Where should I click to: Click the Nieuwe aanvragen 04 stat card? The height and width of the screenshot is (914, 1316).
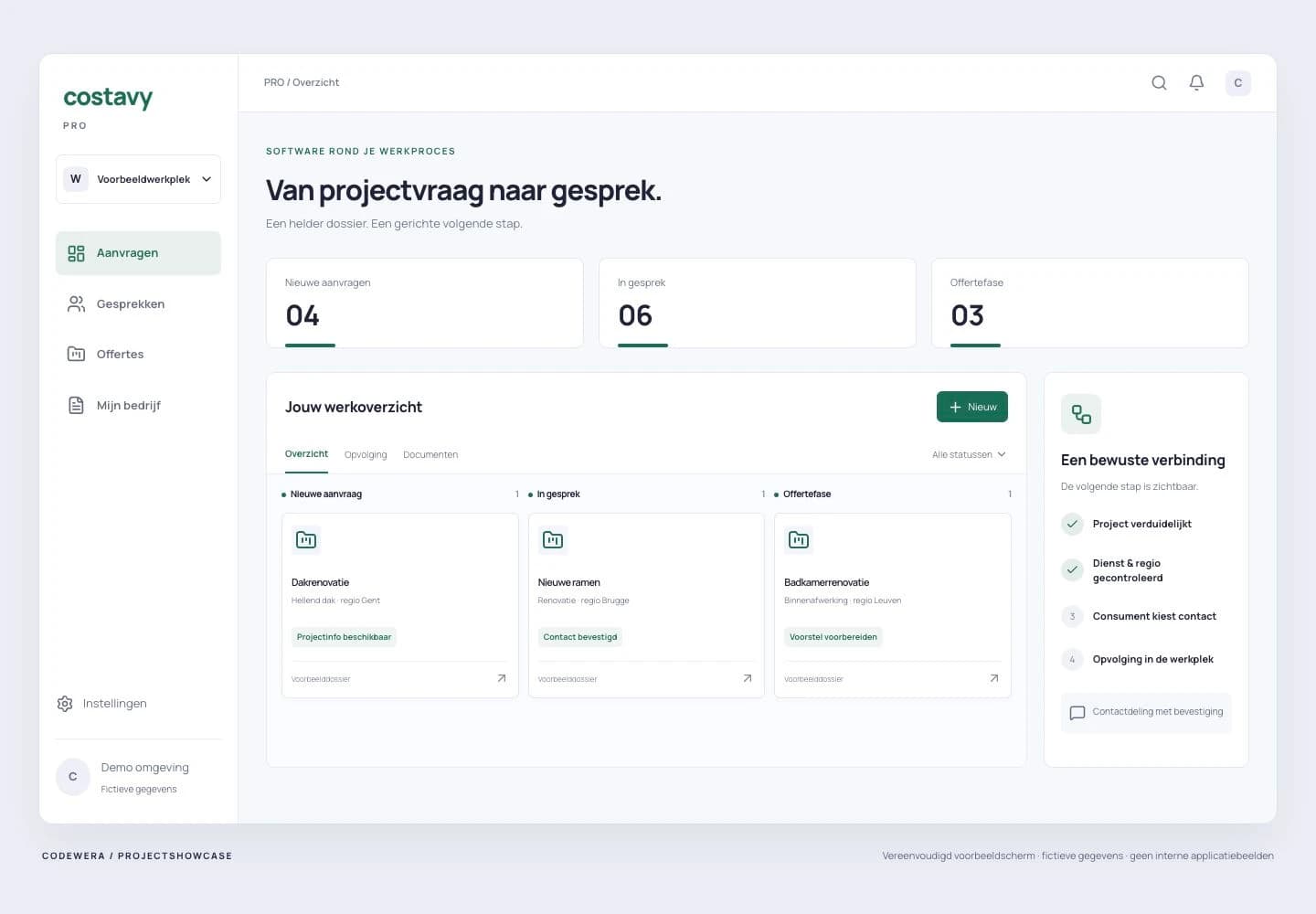coord(425,303)
